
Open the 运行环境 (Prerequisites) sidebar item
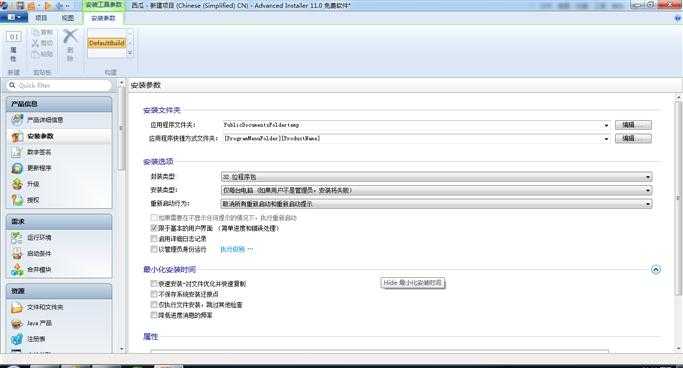[x=59, y=237]
